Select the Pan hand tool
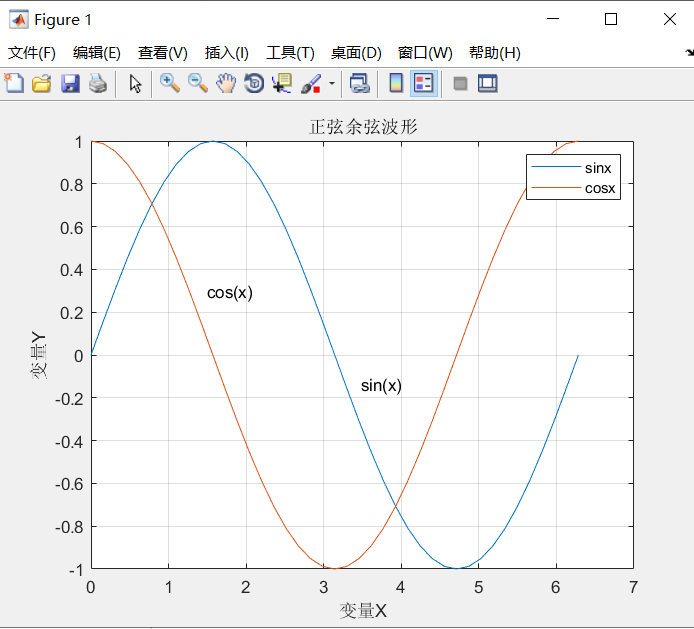Viewport: 694px width, 629px height. 226,83
